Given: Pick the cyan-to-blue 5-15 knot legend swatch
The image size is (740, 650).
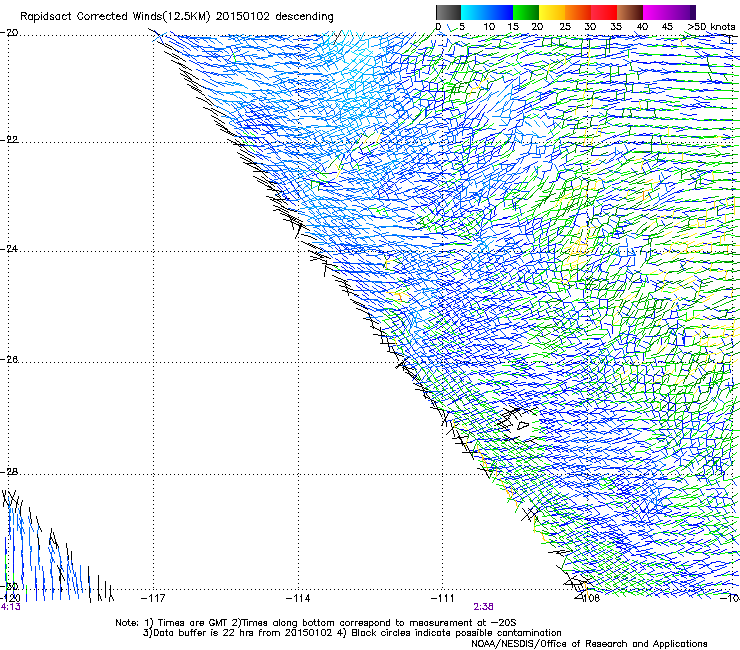Looking at the screenshot, I should click(487, 12).
